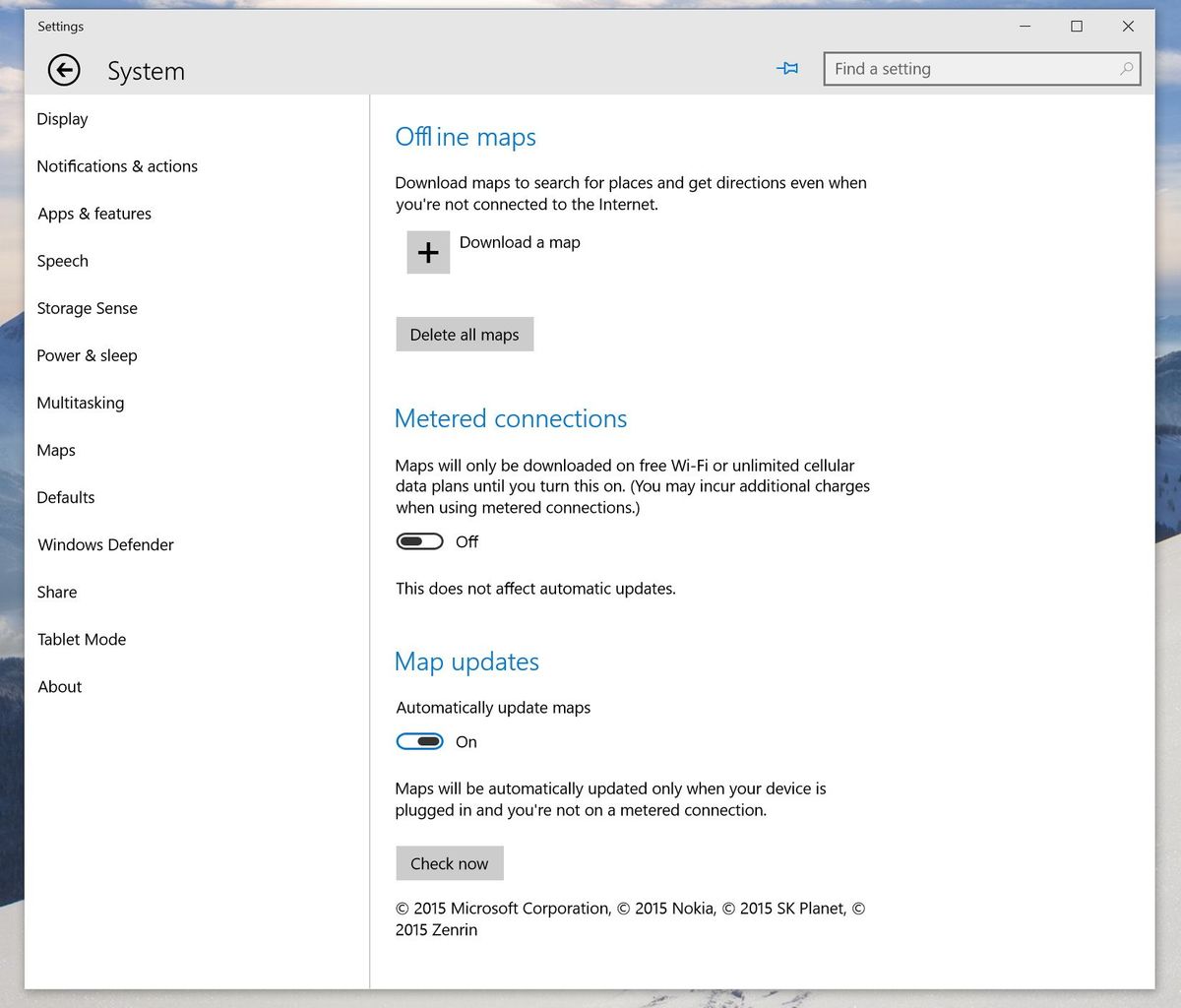Open Storage Sense settings

tap(87, 307)
